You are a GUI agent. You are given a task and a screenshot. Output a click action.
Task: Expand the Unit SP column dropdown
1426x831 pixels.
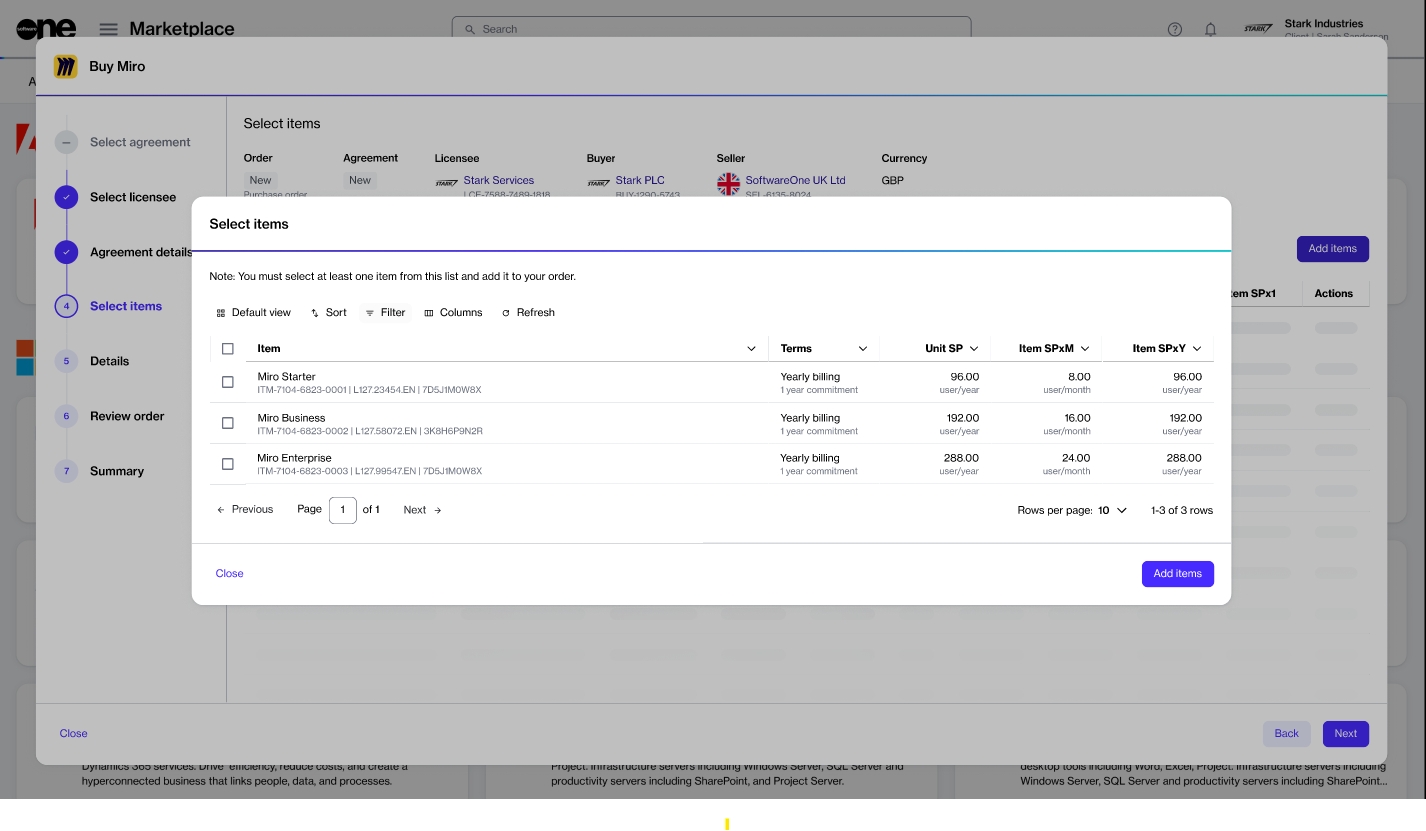tap(974, 349)
